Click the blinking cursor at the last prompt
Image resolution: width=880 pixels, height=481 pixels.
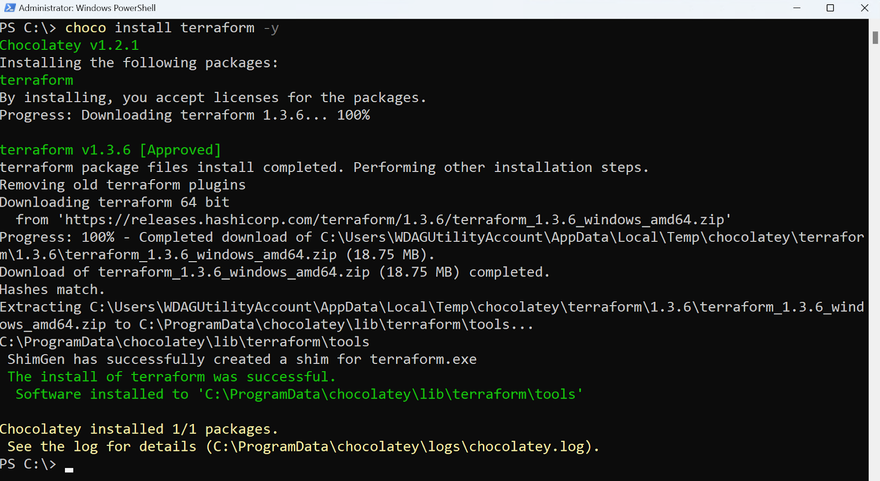[69, 468]
